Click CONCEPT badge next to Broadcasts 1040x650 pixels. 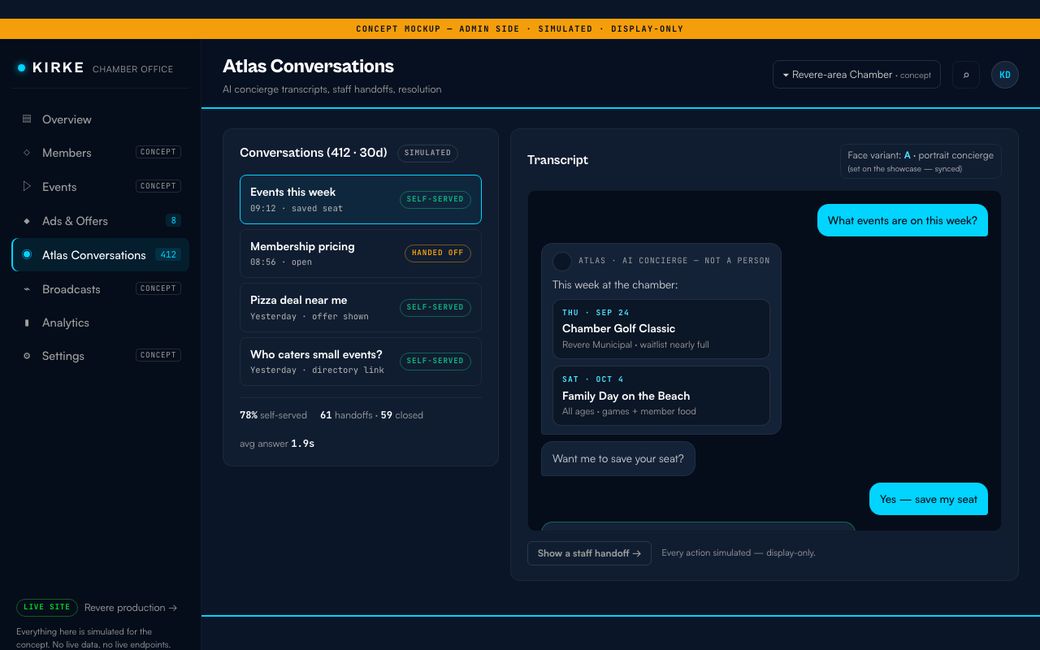[x=158, y=289]
